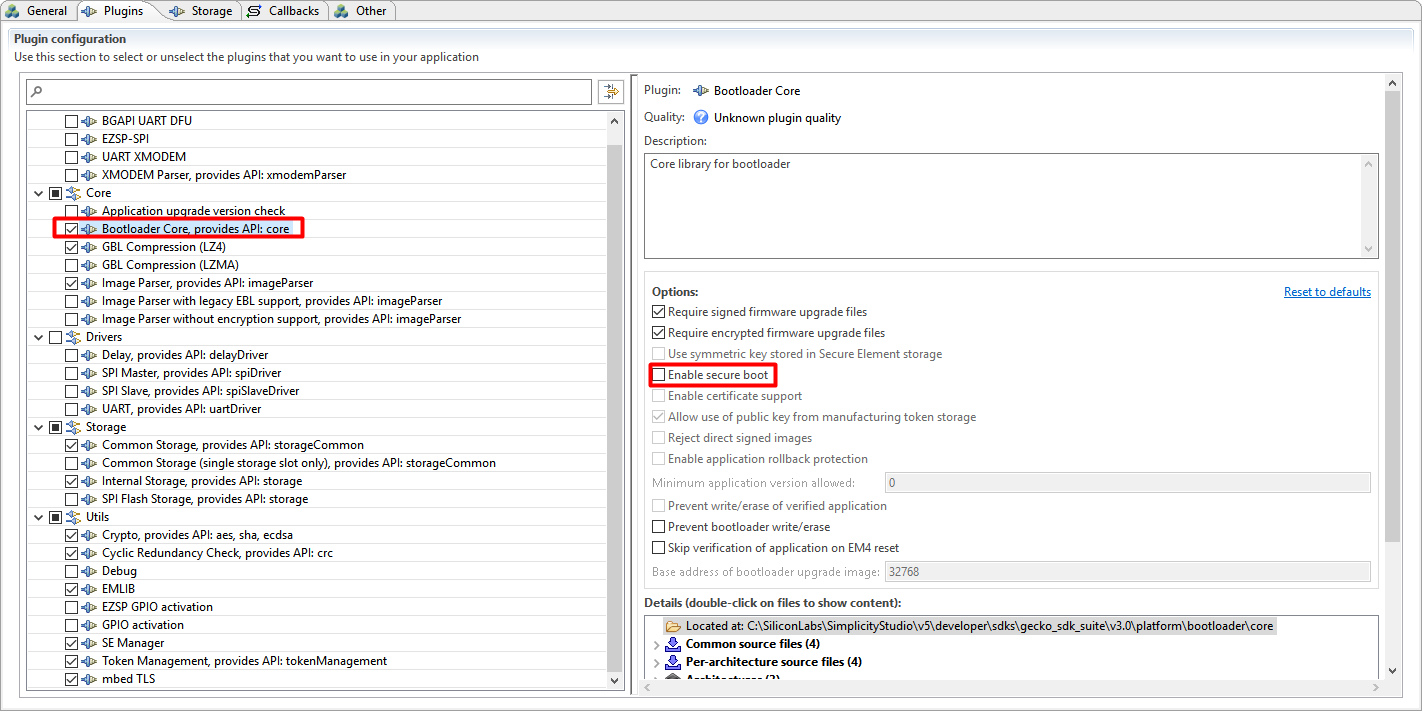Viewport: 1423px width, 712px height.
Task: Switch to the Plugins tab
Action: click(113, 11)
